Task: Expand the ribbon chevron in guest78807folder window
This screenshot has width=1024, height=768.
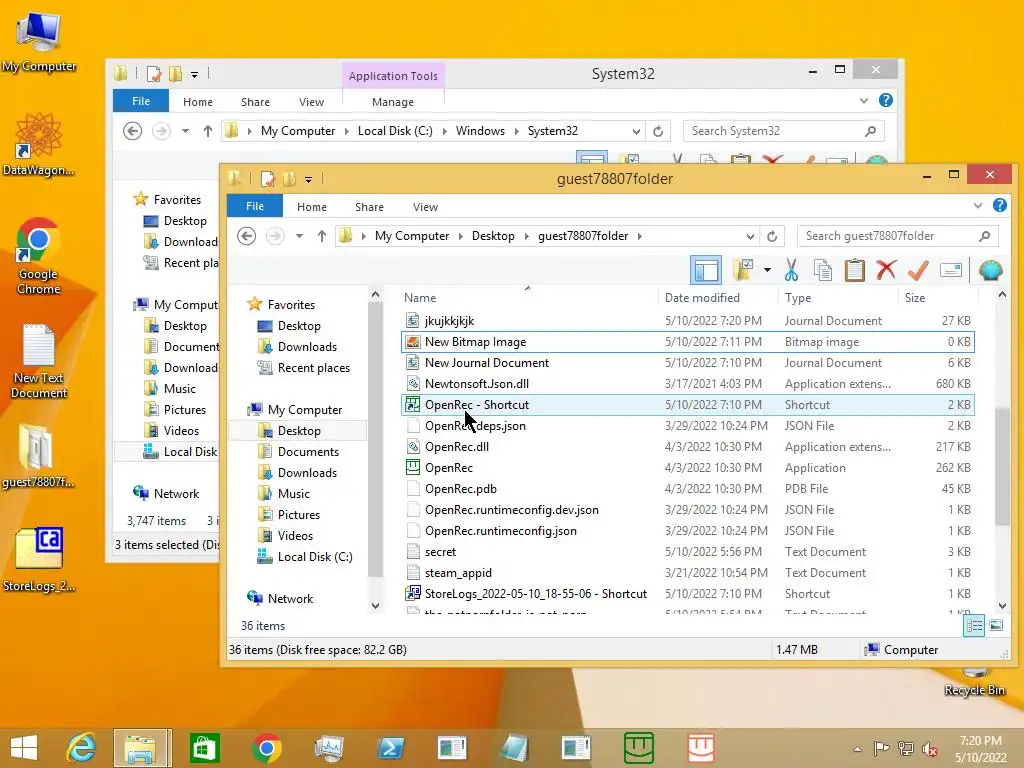Action: point(978,206)
